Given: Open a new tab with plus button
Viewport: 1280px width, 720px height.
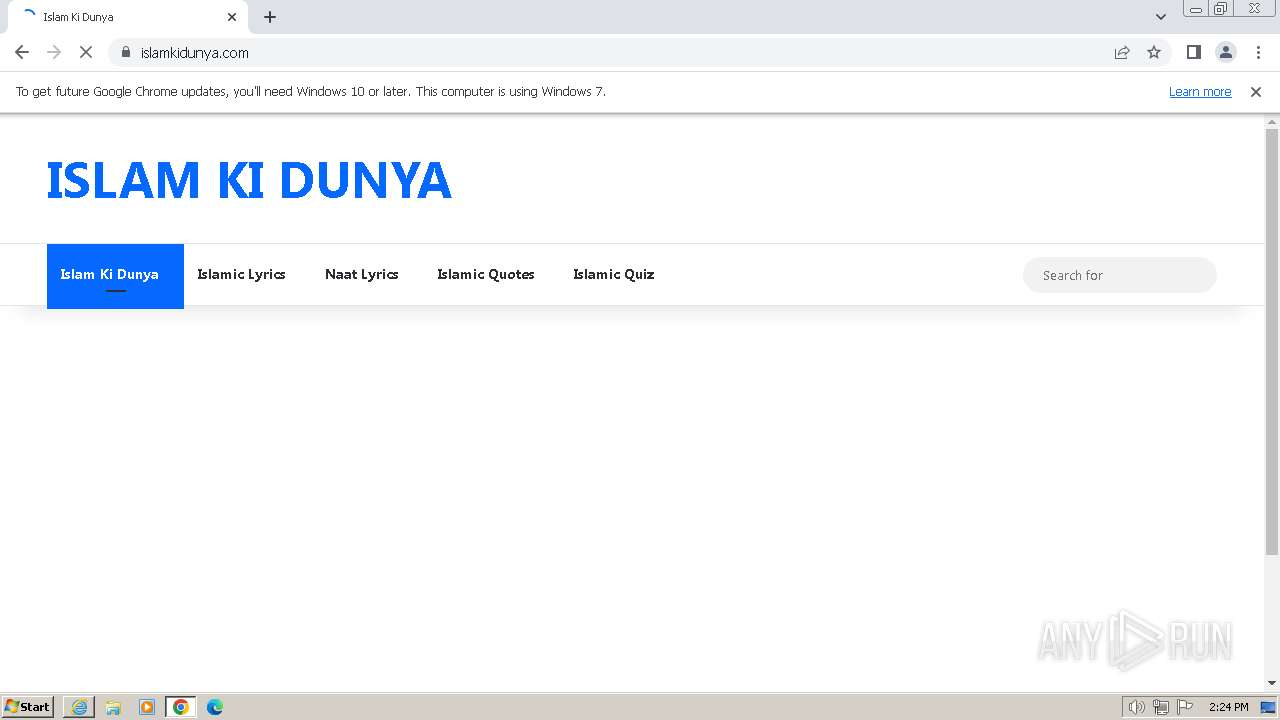Looking at the screenshot, I should point(270,17).
